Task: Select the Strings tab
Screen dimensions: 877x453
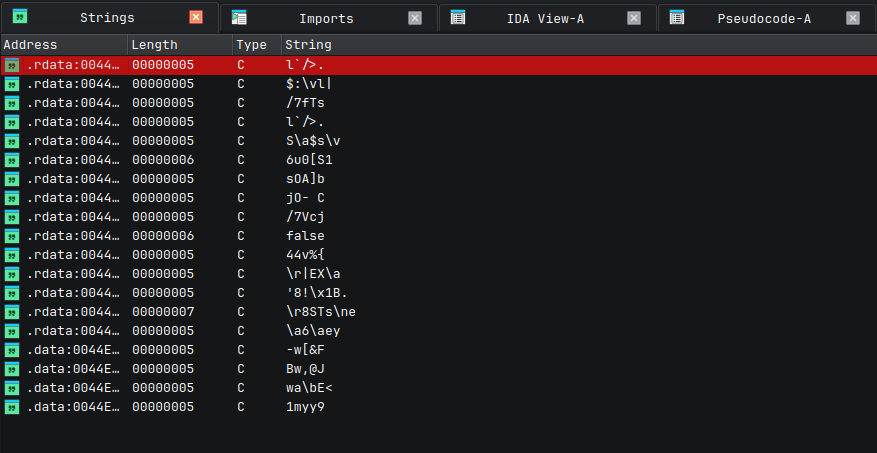Action: click(110, 18)
